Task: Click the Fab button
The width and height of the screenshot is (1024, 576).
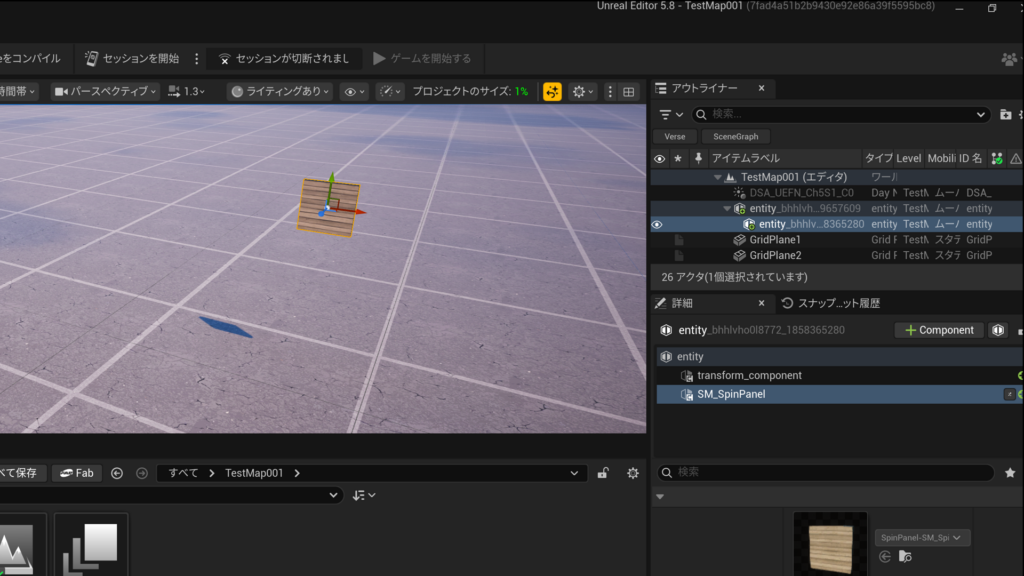Action: pyautogui.click(x=76, y=473)
